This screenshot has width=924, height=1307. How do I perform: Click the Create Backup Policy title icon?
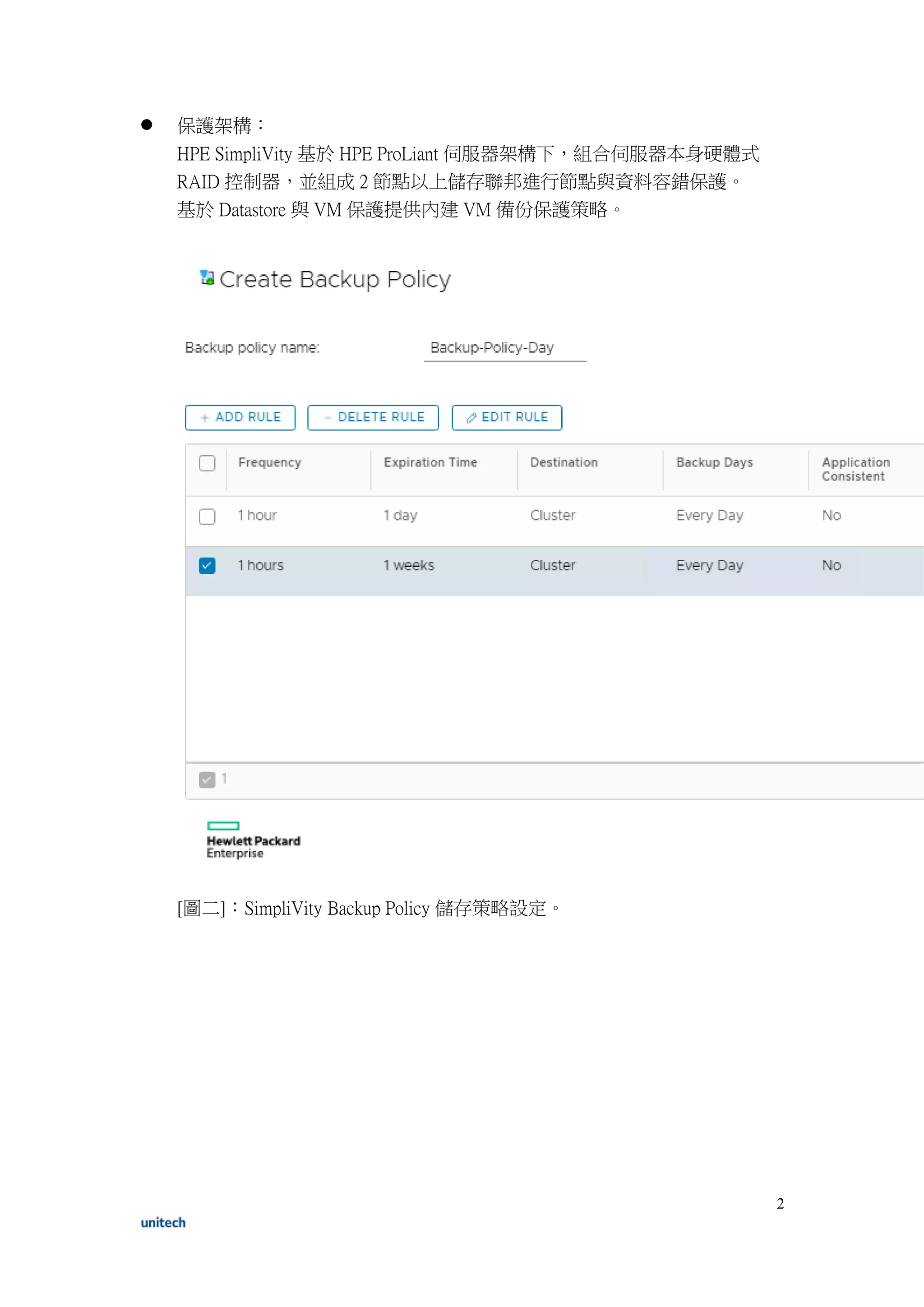pyautogui.click(x=207, y=278)
